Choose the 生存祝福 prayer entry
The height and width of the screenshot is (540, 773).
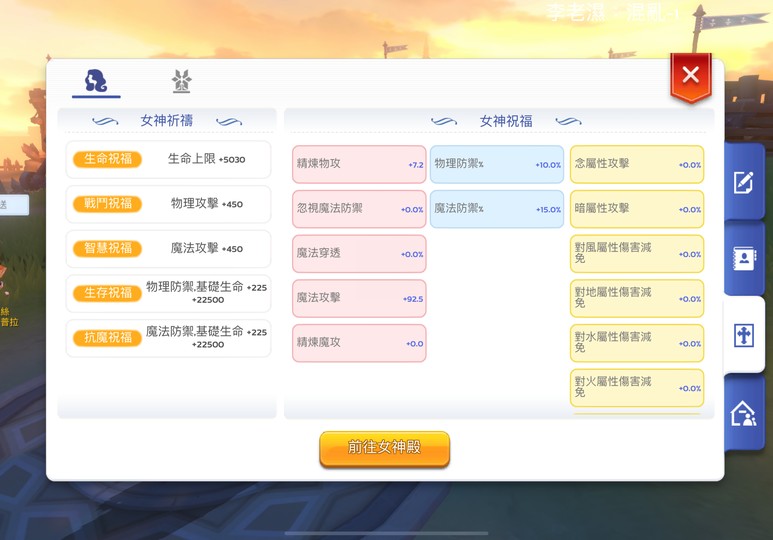pos(168,293)
